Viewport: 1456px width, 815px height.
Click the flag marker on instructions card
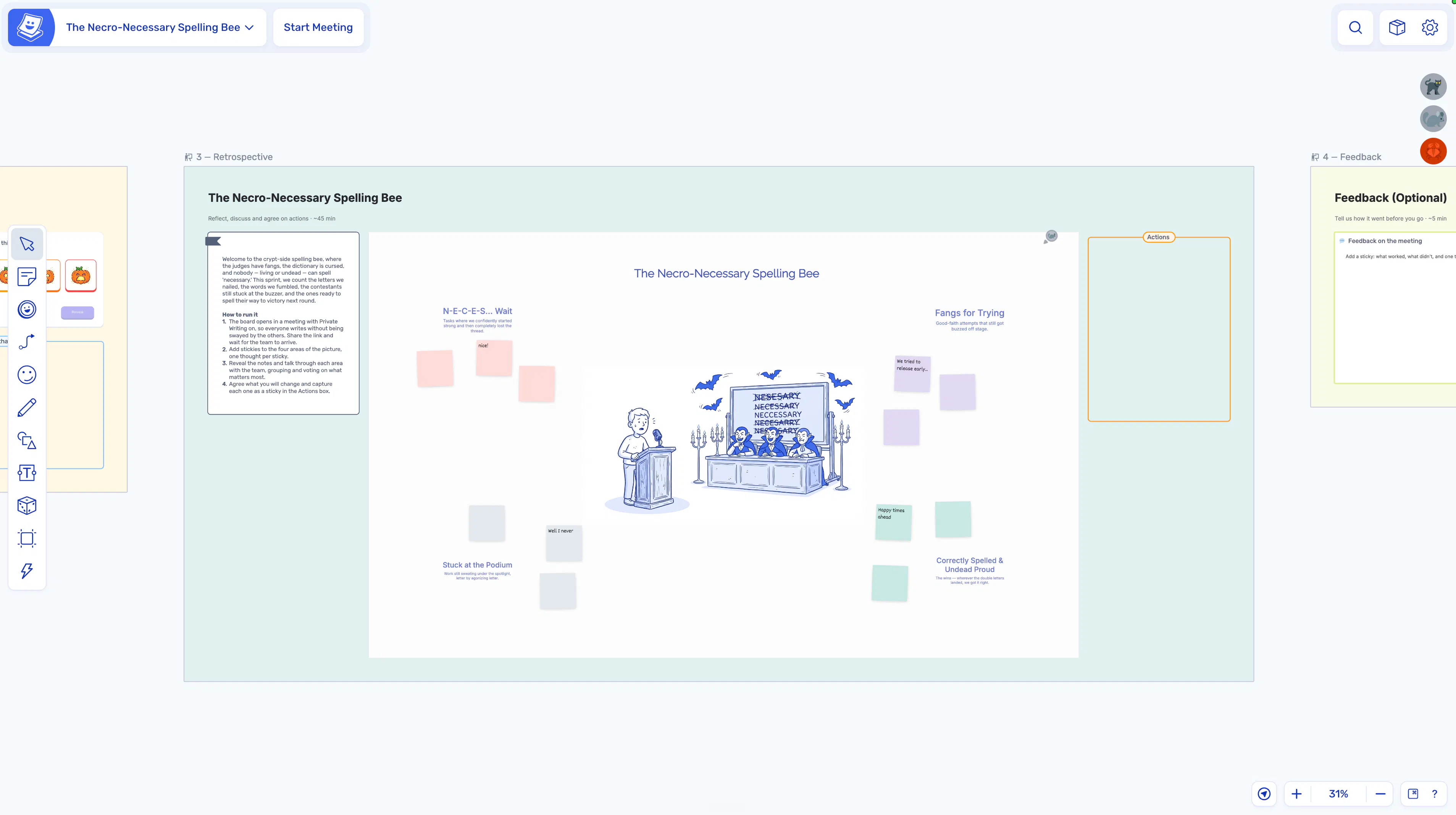pos(213,241)
